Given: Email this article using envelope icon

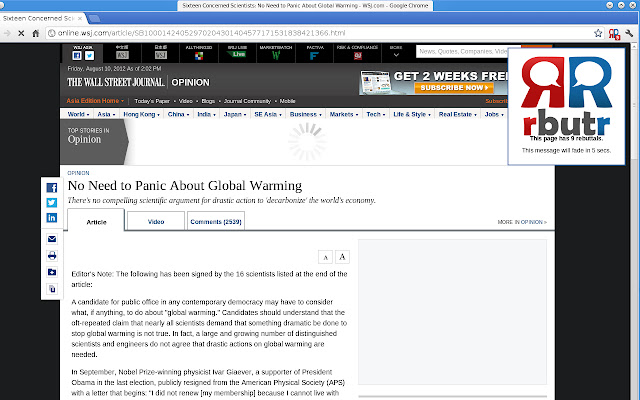Looking at the screenshot, I should coord(52,240).
